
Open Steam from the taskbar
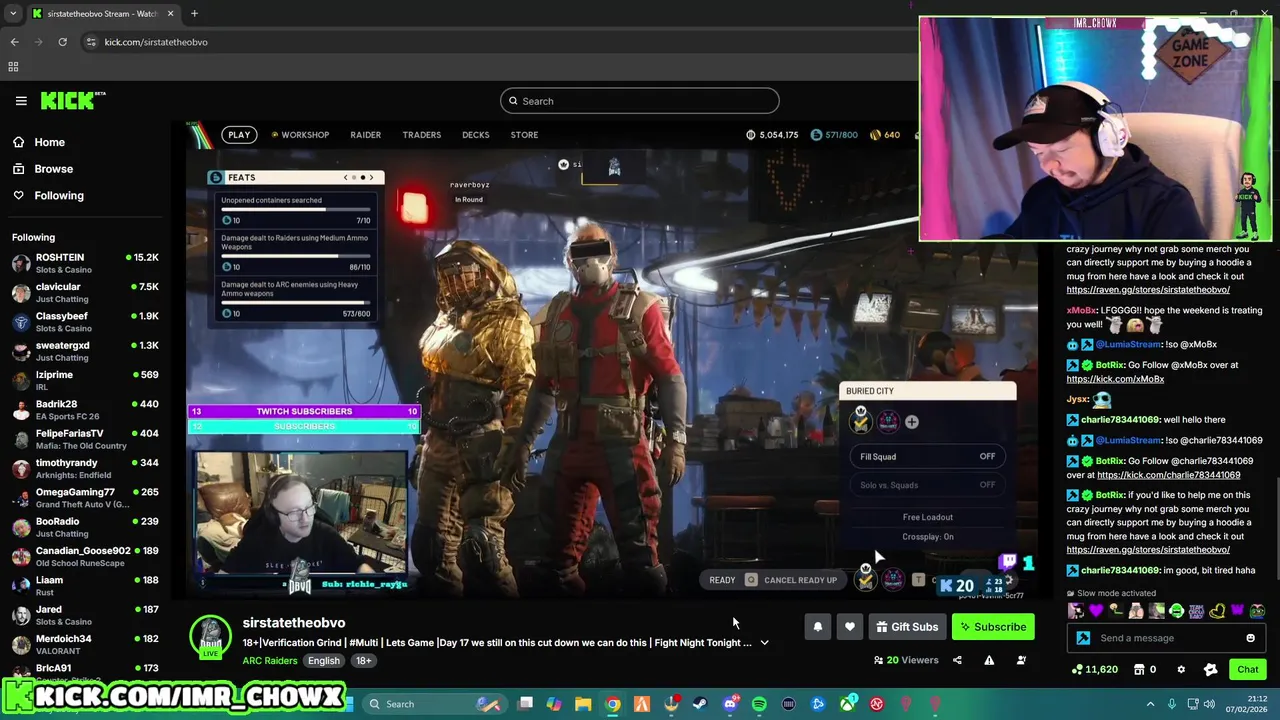[700, 704]
